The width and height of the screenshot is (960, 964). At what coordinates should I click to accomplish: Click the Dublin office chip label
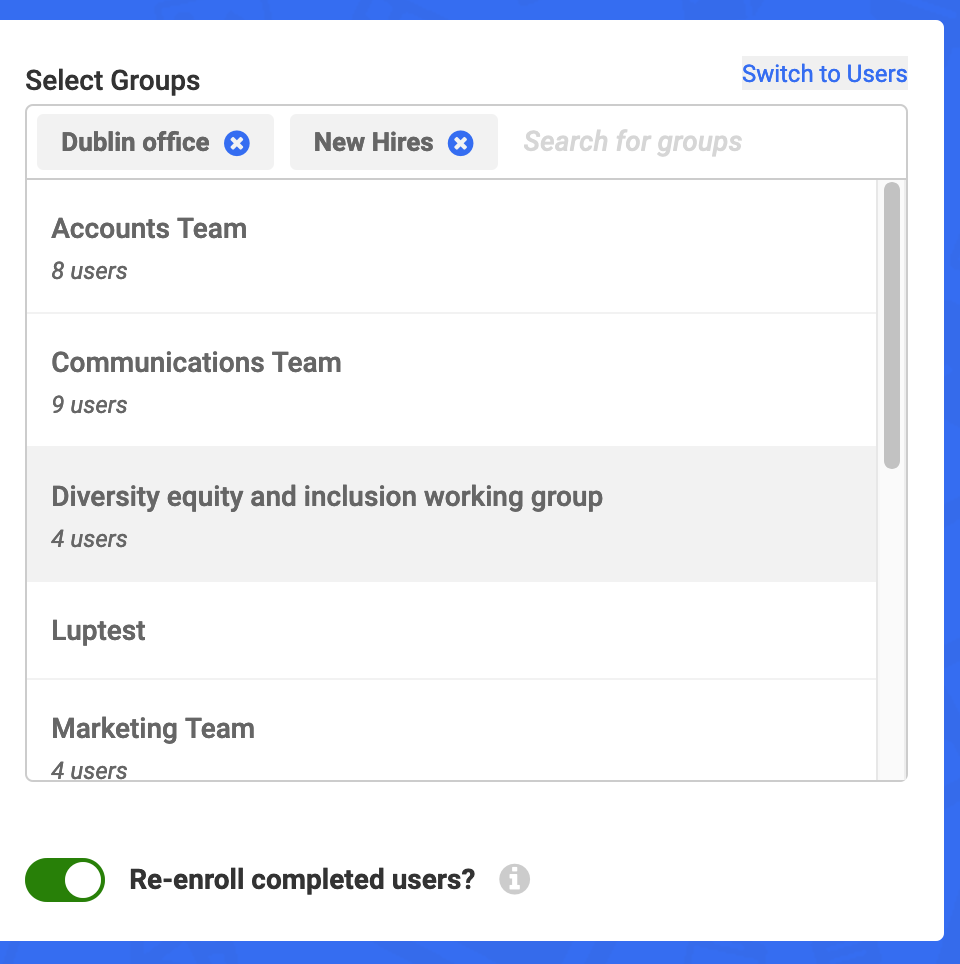[135, 142]
